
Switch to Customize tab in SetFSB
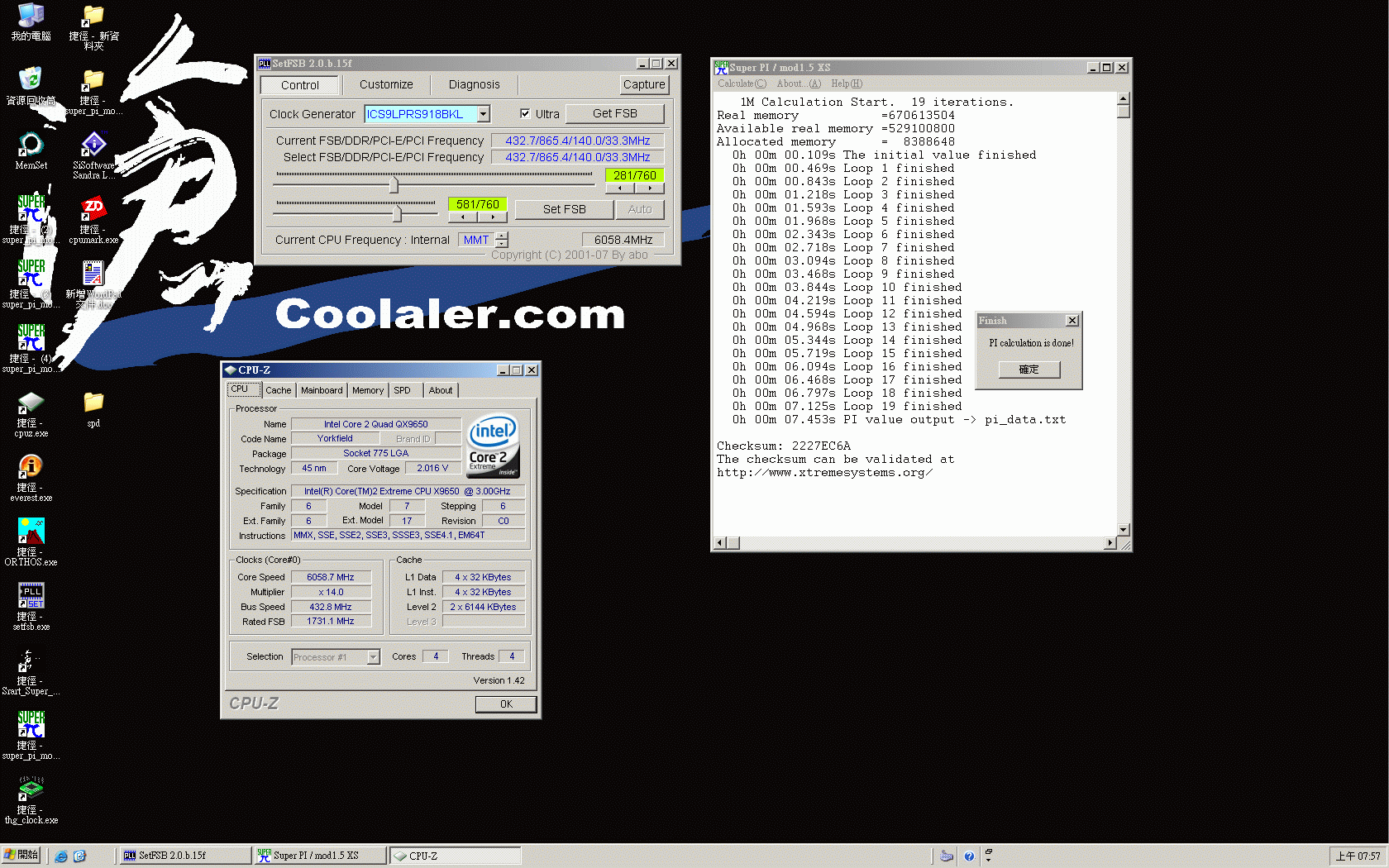coord(386,84)
